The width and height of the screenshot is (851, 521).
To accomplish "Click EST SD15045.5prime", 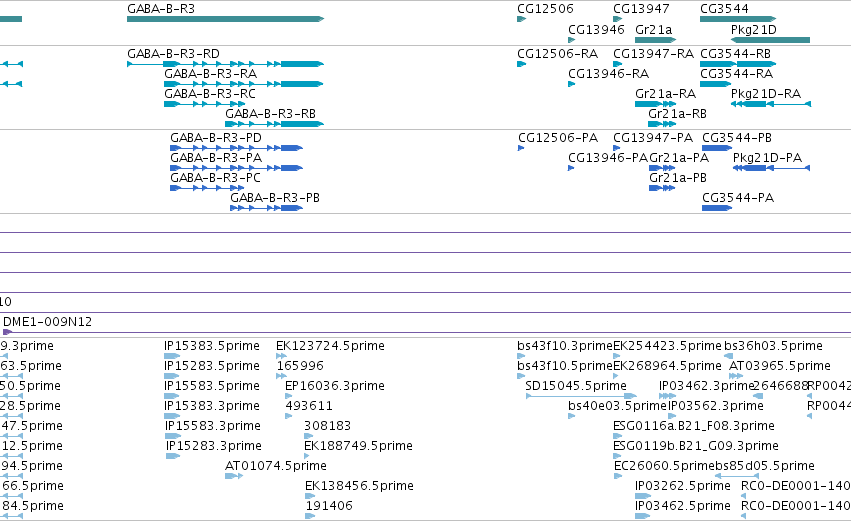I will tap(581, 396).
